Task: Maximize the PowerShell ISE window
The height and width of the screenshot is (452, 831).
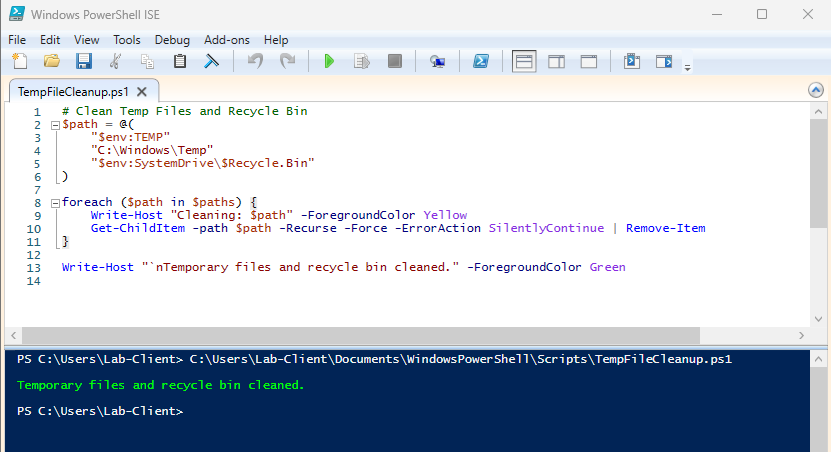Action: tap(762, 14)
